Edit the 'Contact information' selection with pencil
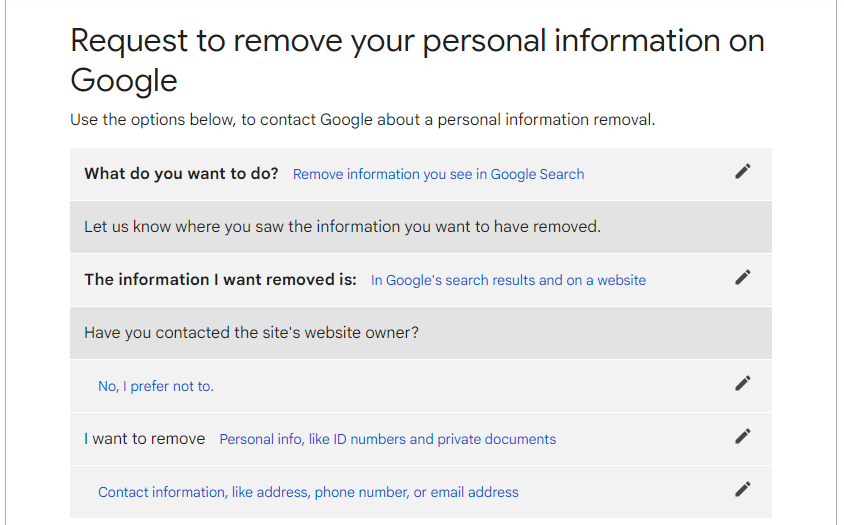The image size is (844, 525). point(743,489)
